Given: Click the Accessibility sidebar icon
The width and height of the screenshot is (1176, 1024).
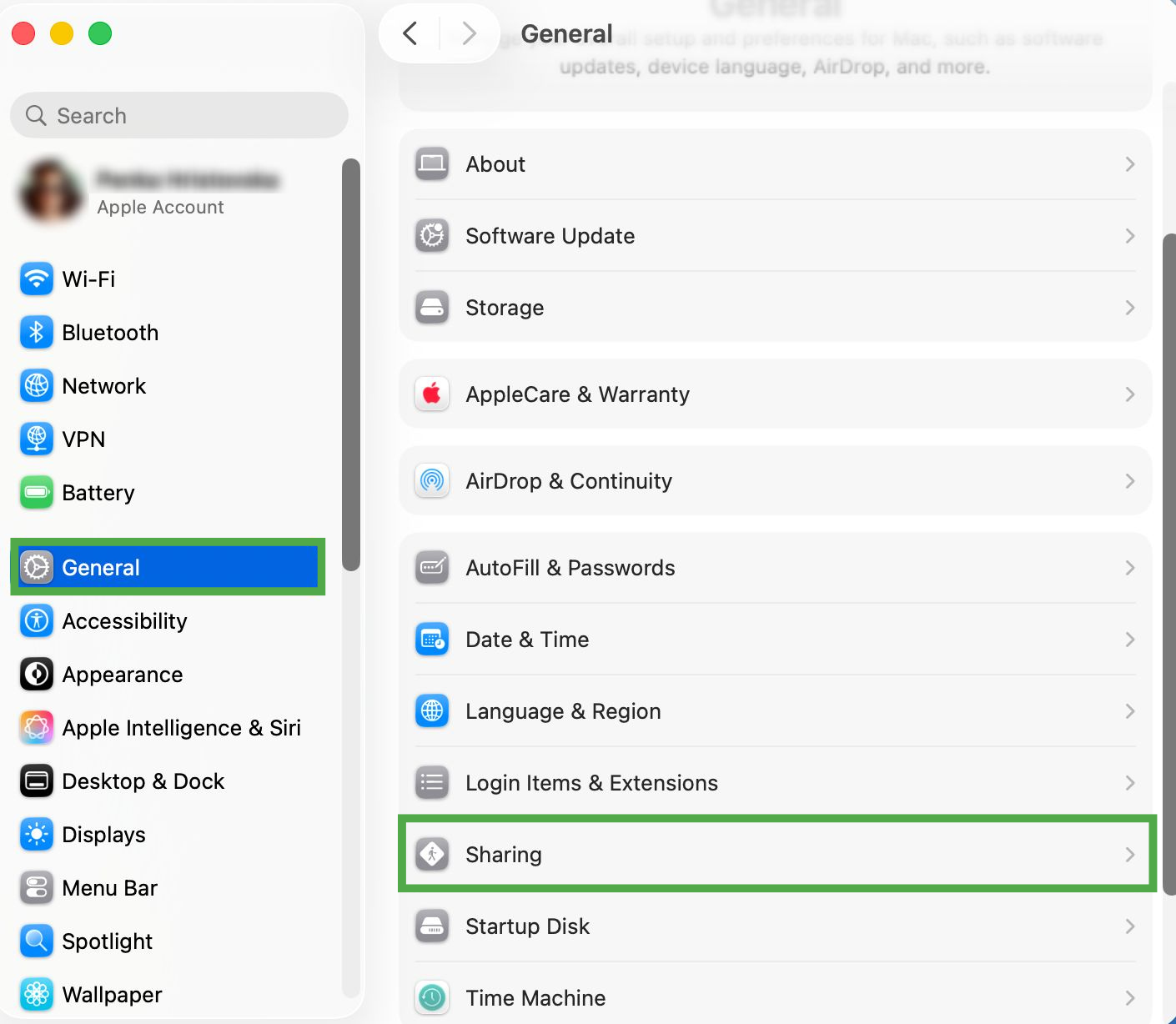Looking at the screenshot, I should 37,621.
